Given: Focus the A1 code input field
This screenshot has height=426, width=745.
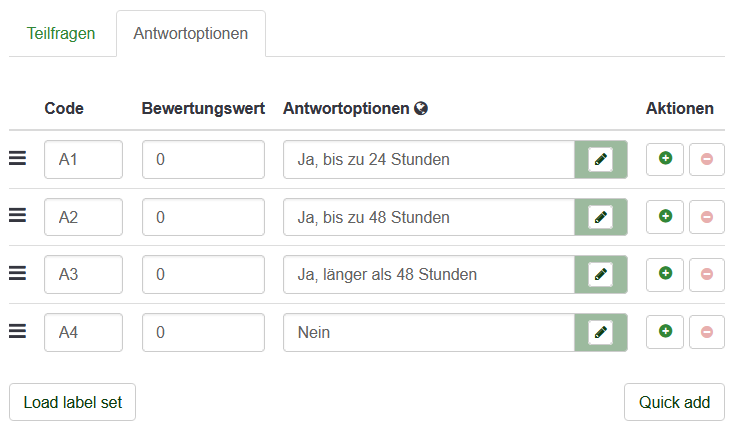Looking at the screenshot, I should (x=84, y=160).
